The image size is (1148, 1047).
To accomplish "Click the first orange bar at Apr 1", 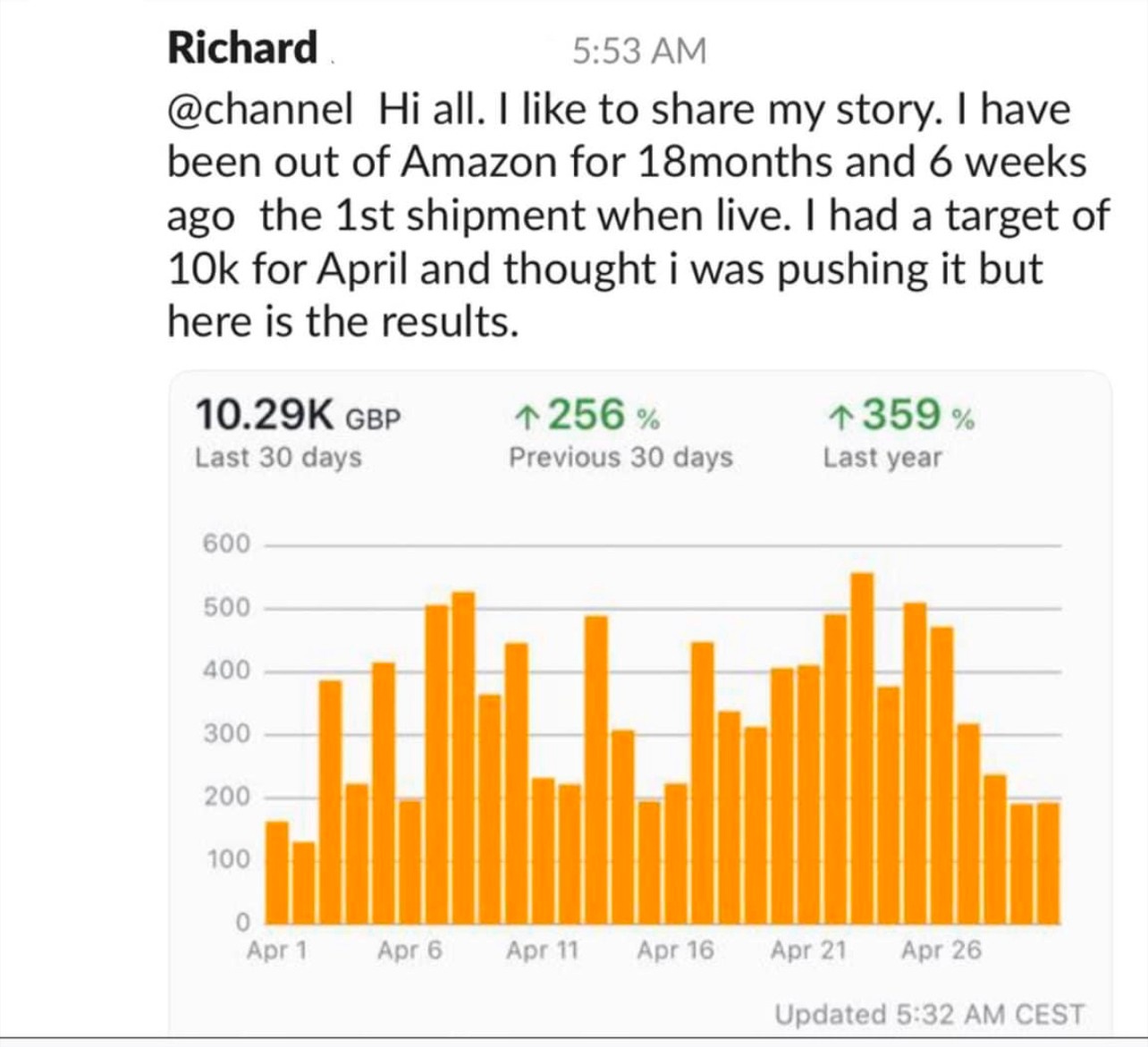I will tap(277, 873).
